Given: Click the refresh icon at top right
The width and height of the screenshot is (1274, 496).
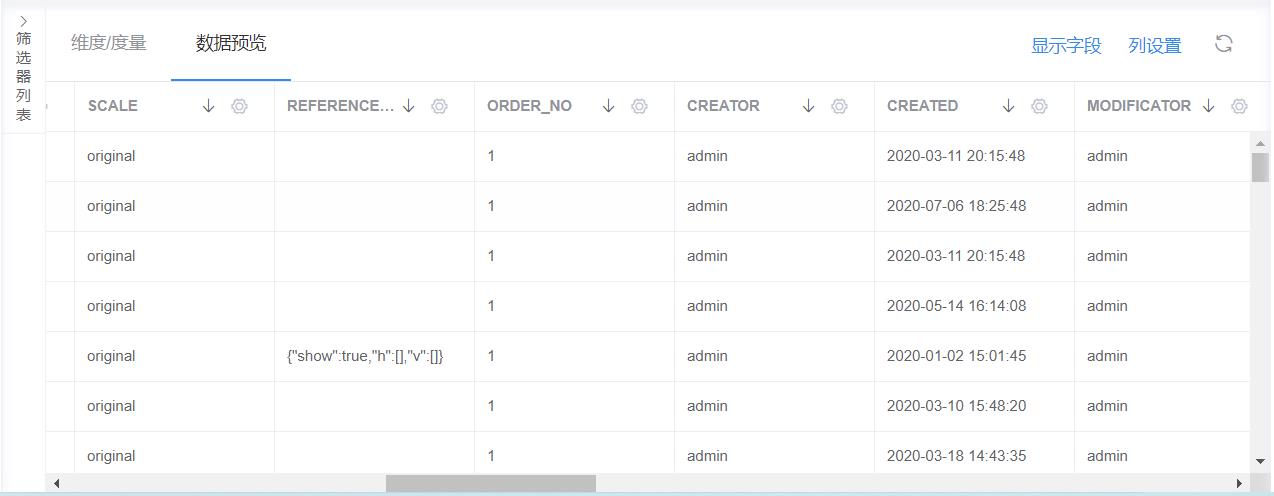Looking at the screenshot, I should point(1223,44).
